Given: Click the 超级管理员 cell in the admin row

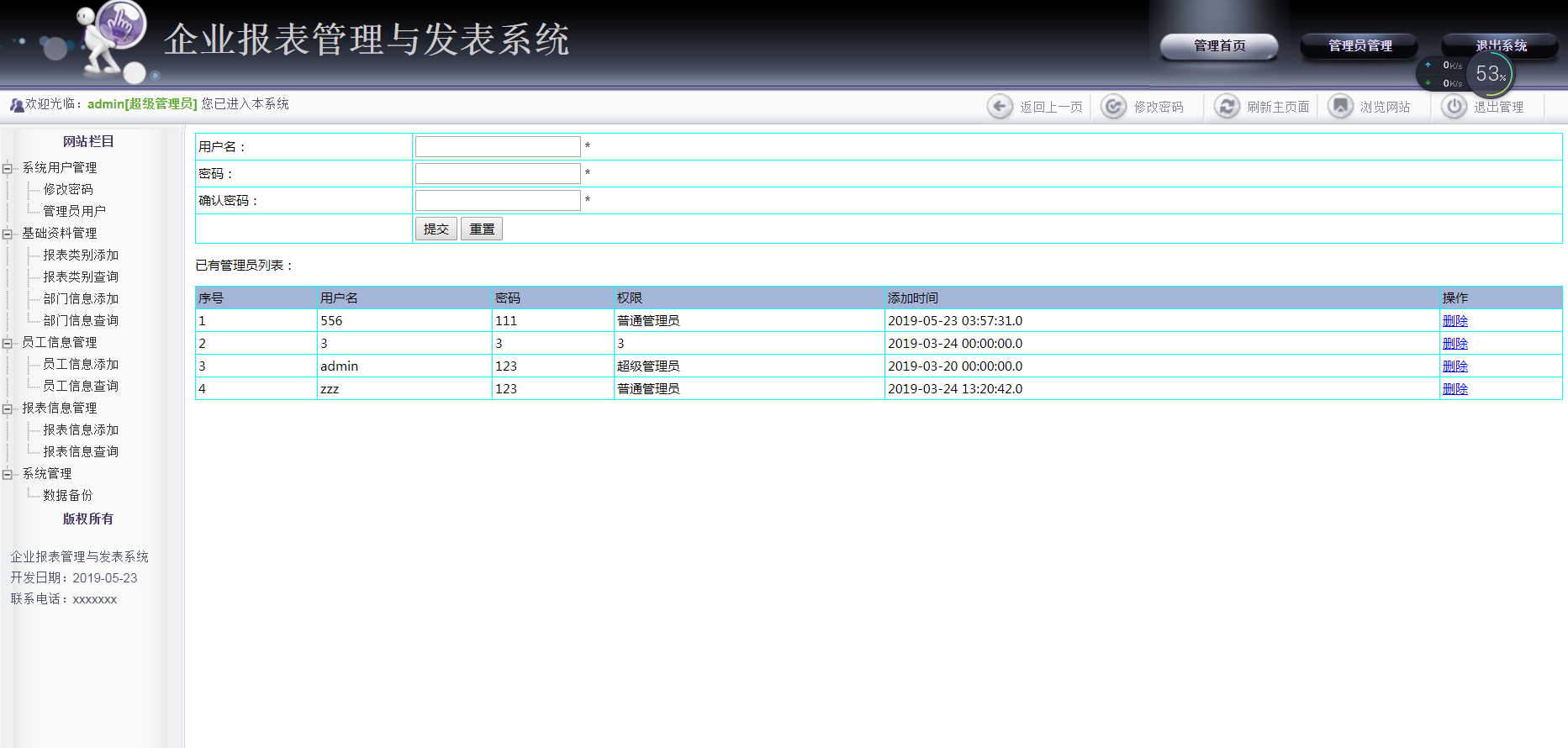Looking at the screenshot, I should click(648, 366).
